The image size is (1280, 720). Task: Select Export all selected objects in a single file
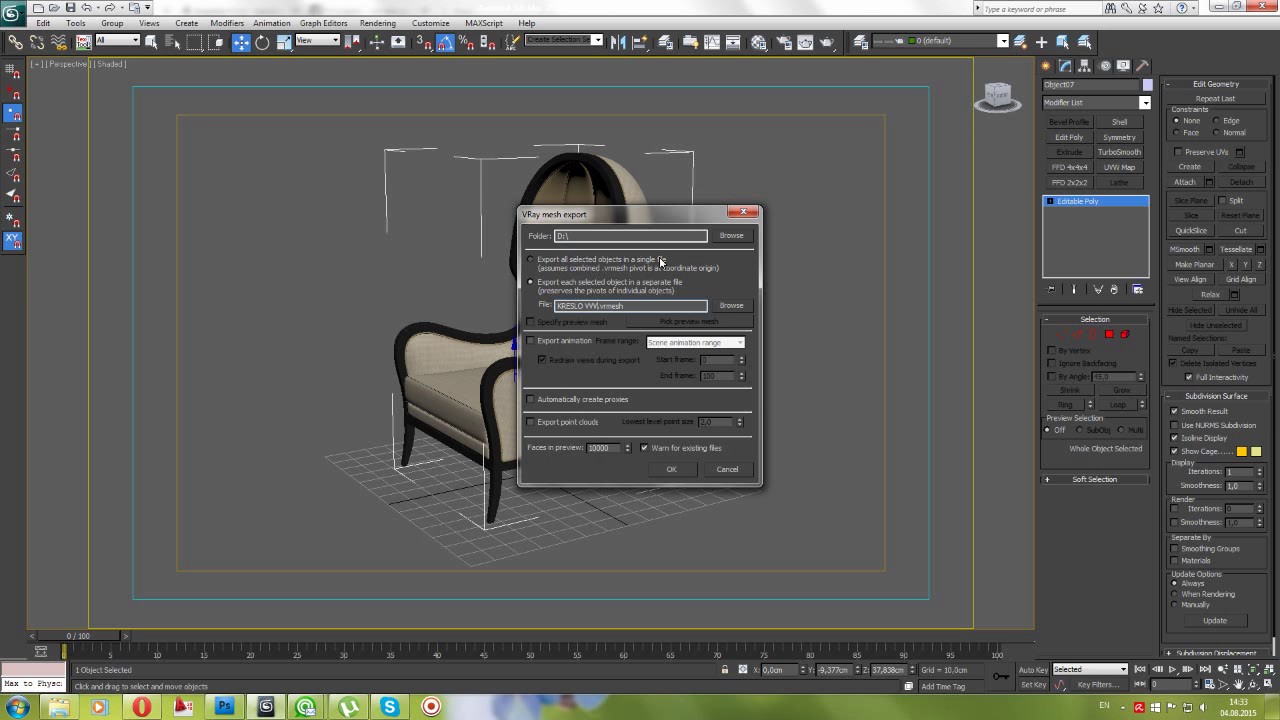pos(531,259)
